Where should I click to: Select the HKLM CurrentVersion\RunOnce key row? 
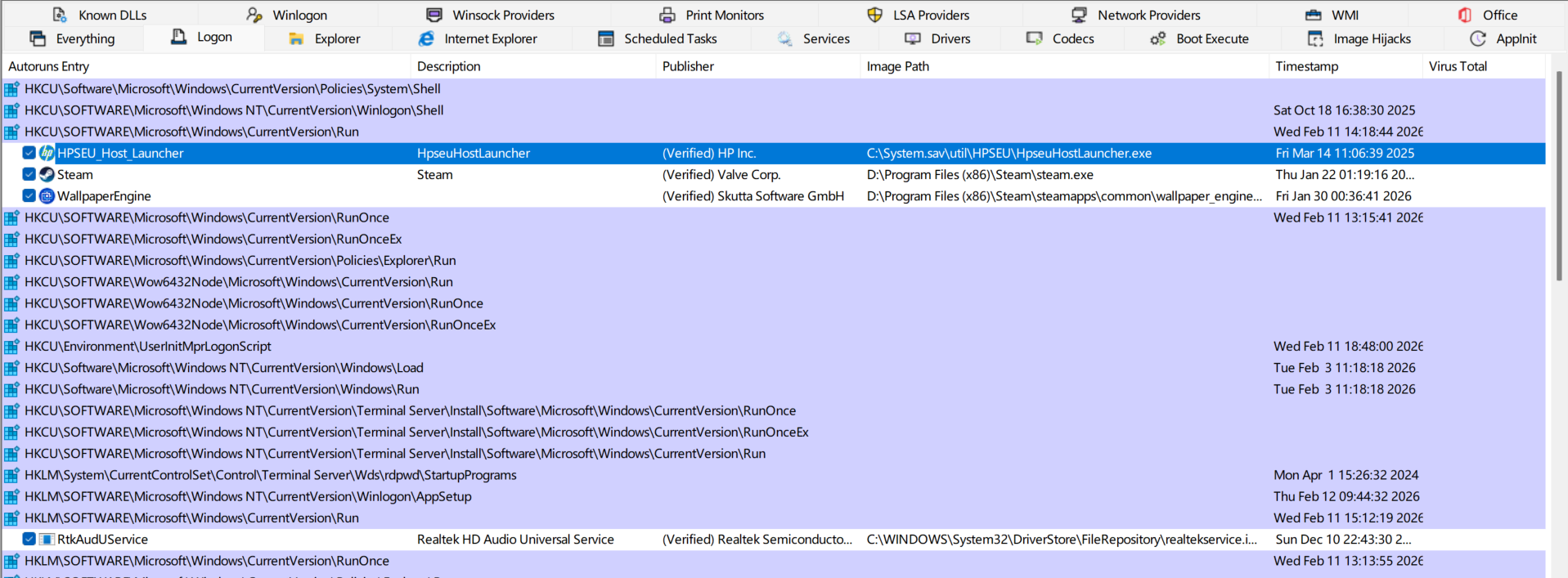pos(774,561)
